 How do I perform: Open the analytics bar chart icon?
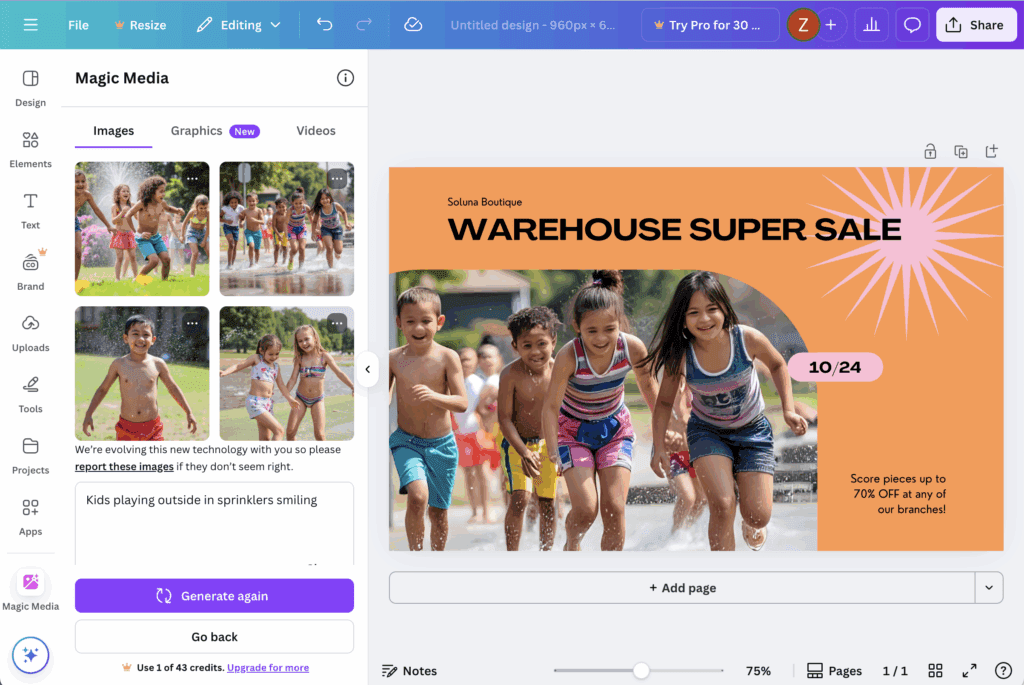[x=871, y=25]
